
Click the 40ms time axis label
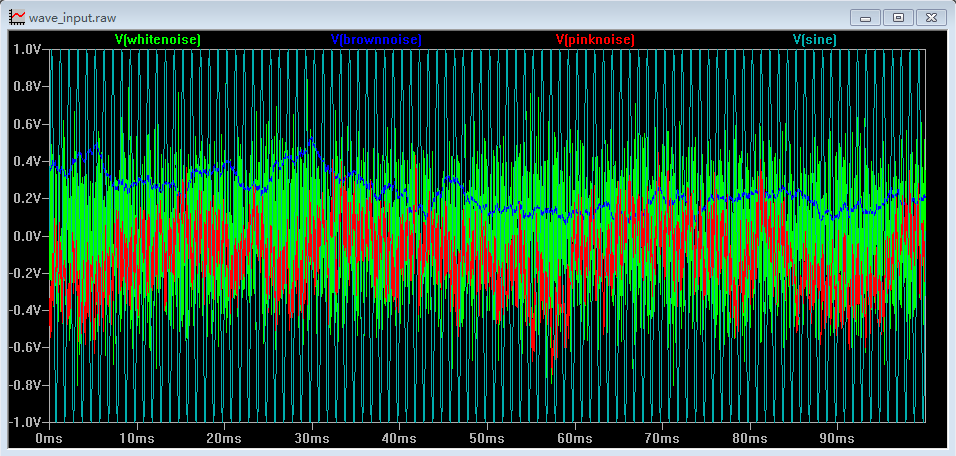[x=399, y=439]
